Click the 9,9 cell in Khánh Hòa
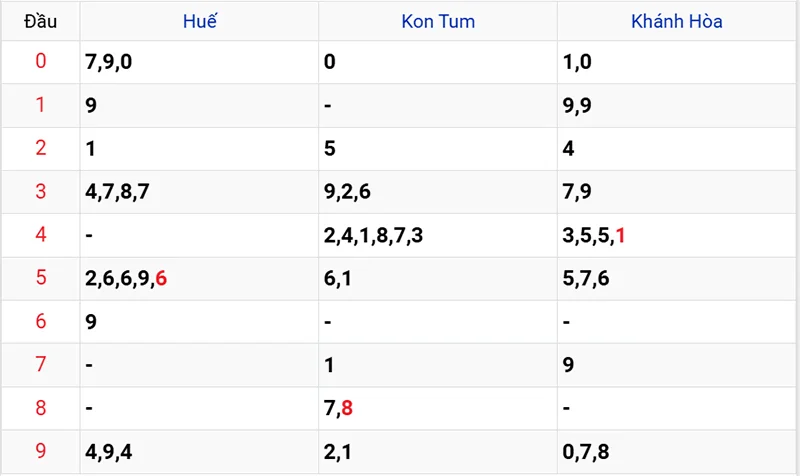Screen dimensions: 800x476 click(577, 106)
